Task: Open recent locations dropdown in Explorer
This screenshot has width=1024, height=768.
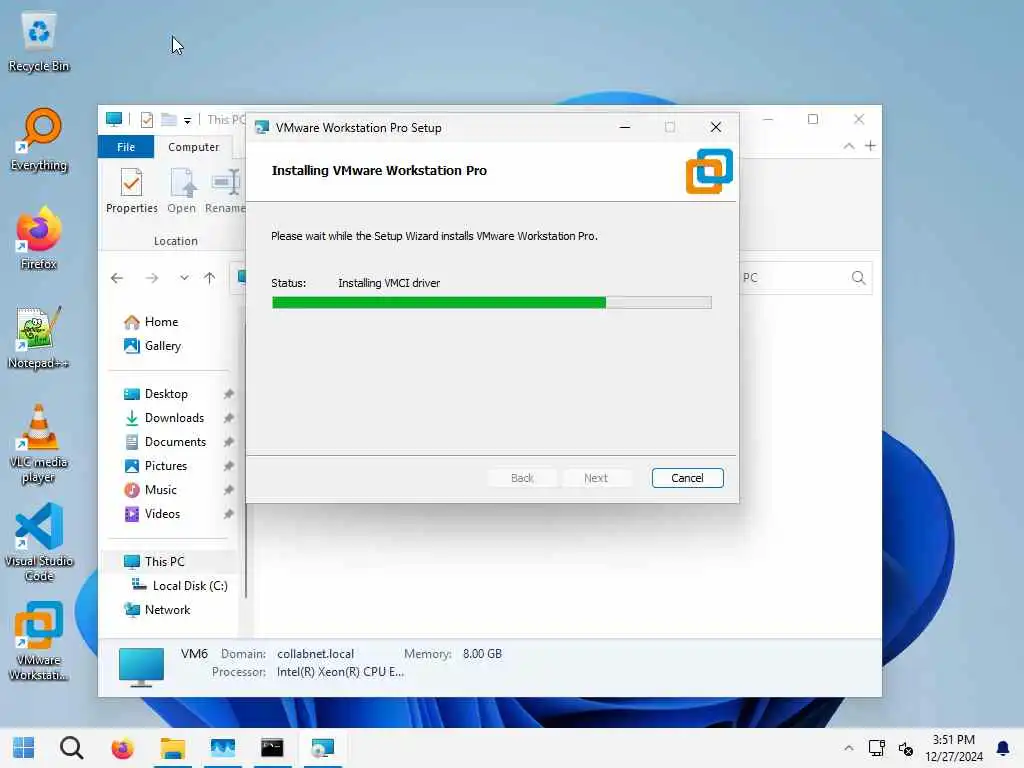Action: (184, 278)
